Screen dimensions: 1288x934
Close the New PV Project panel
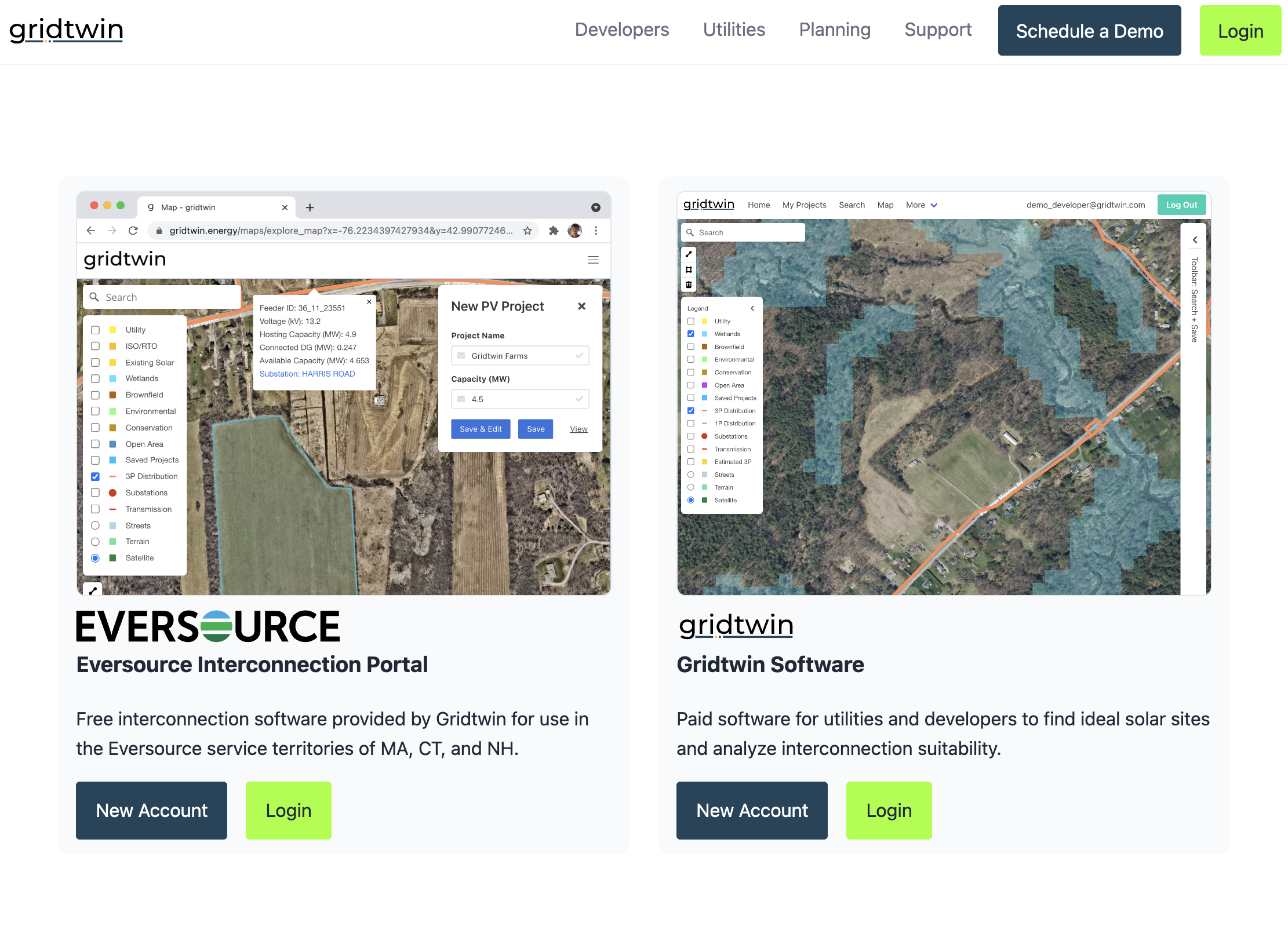click(x=581, y=307)
